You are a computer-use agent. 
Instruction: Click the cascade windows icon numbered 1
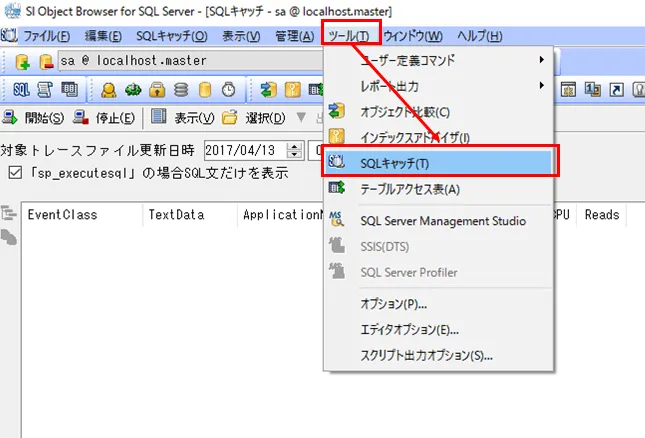tap(592, 90)
